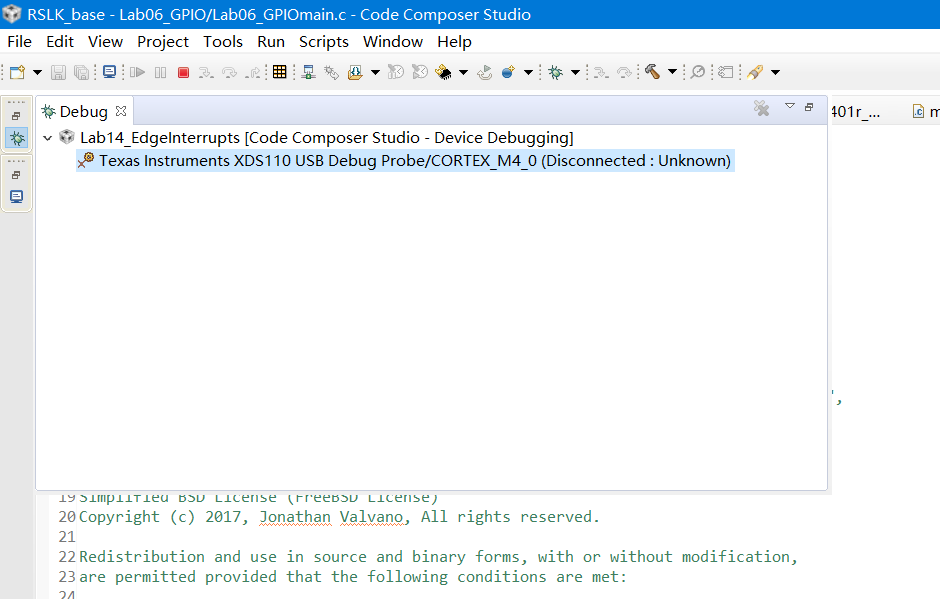Click the Connect Target icon
Image resolution: width=940 pixels, height=599 pixels.
click(309, 73)
